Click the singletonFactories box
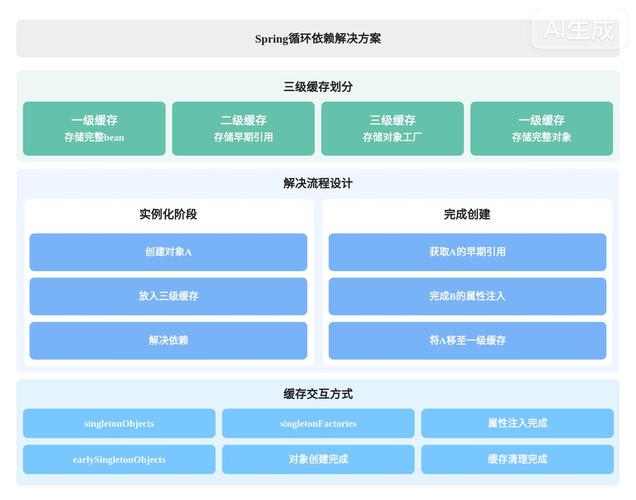 [x=318, y=423]
